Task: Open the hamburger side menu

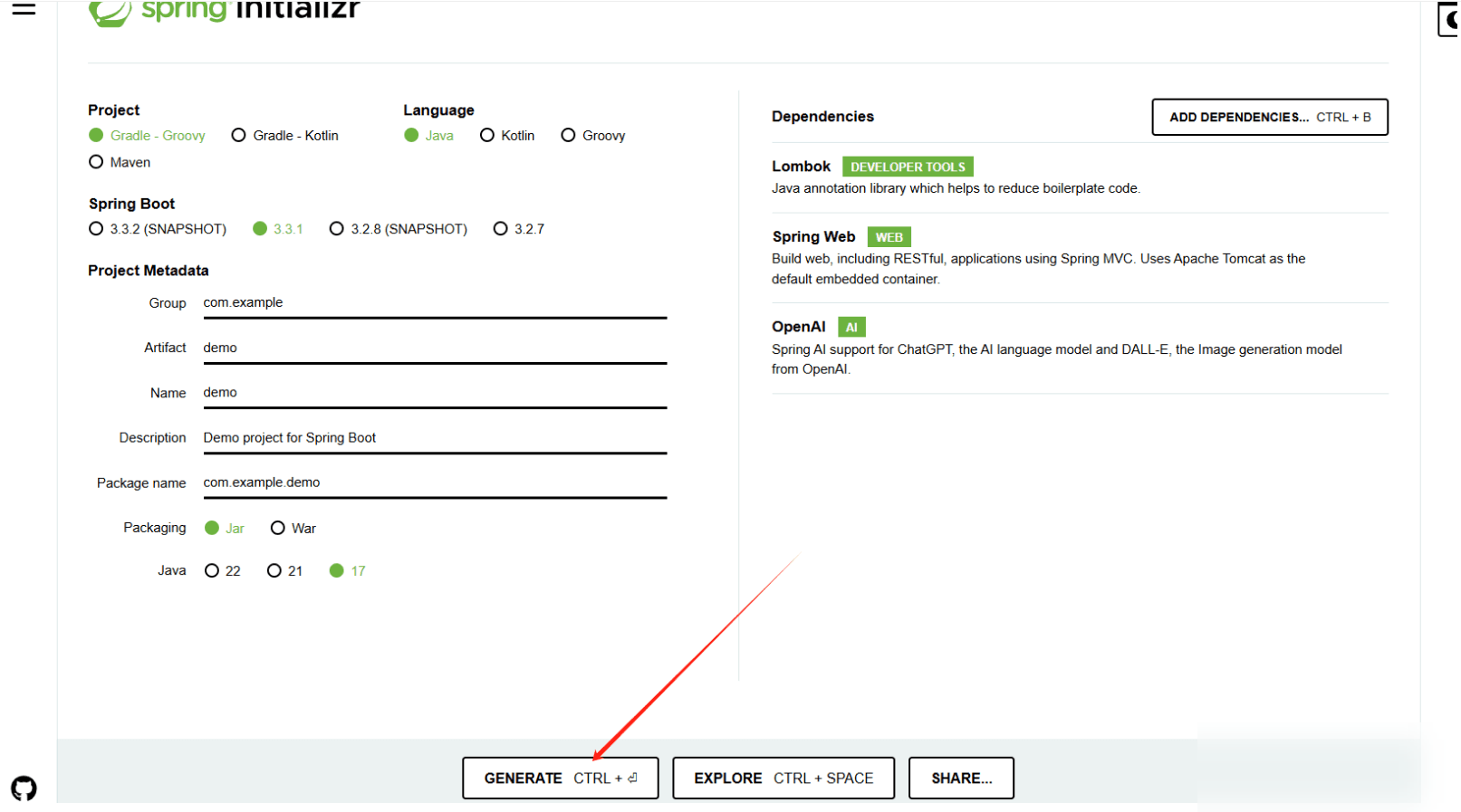Action: (24, 8)
